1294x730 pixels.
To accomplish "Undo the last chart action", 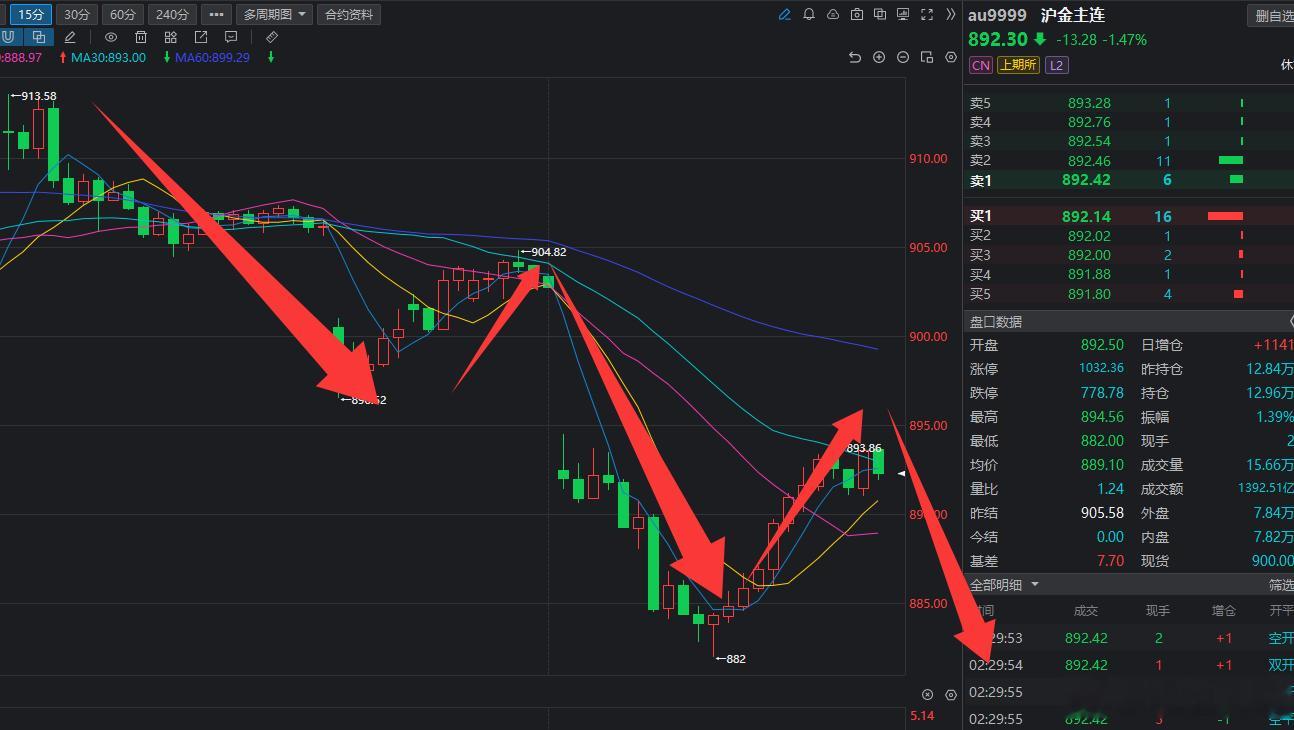I will [855, 57].
